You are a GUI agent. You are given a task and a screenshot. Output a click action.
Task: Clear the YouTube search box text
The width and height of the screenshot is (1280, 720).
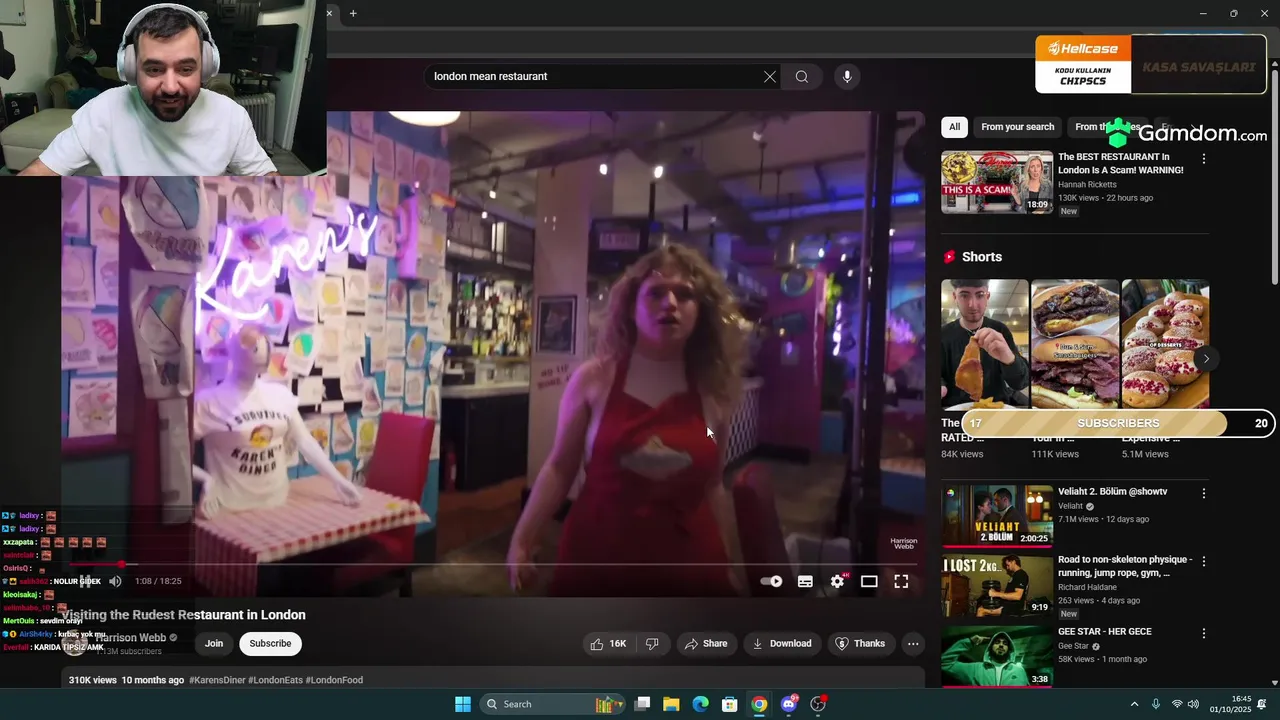(x=770, y=77)
